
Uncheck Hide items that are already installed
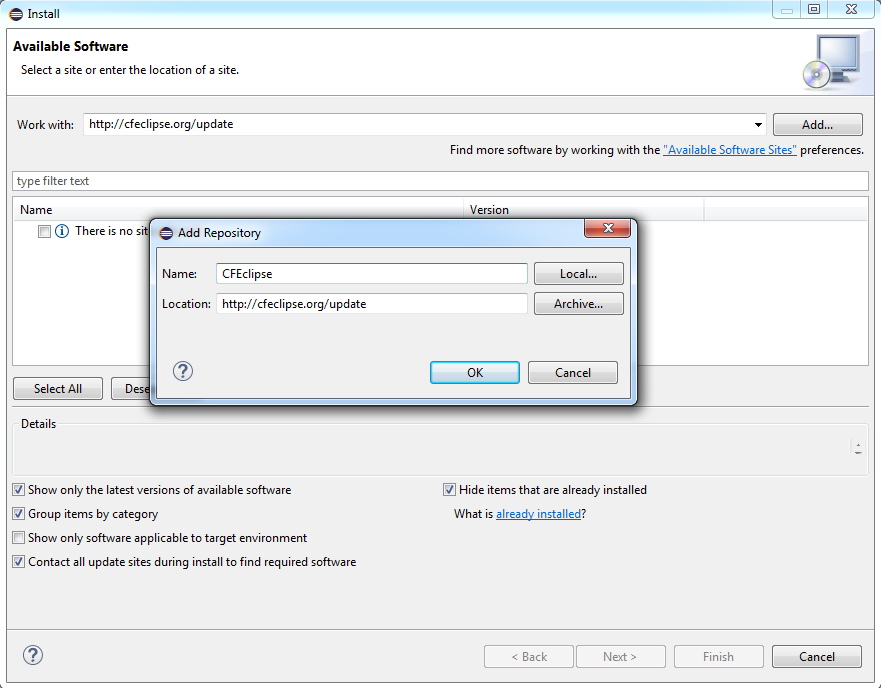pos(450,490)
